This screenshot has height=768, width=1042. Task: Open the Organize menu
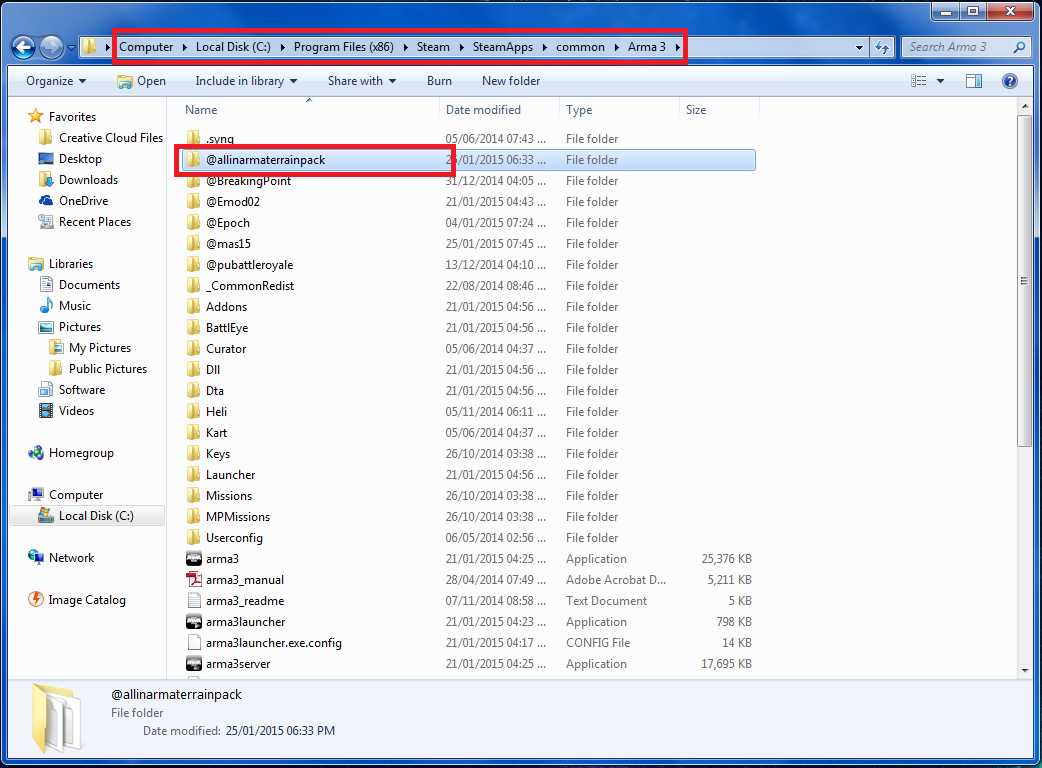coord(56,81)
